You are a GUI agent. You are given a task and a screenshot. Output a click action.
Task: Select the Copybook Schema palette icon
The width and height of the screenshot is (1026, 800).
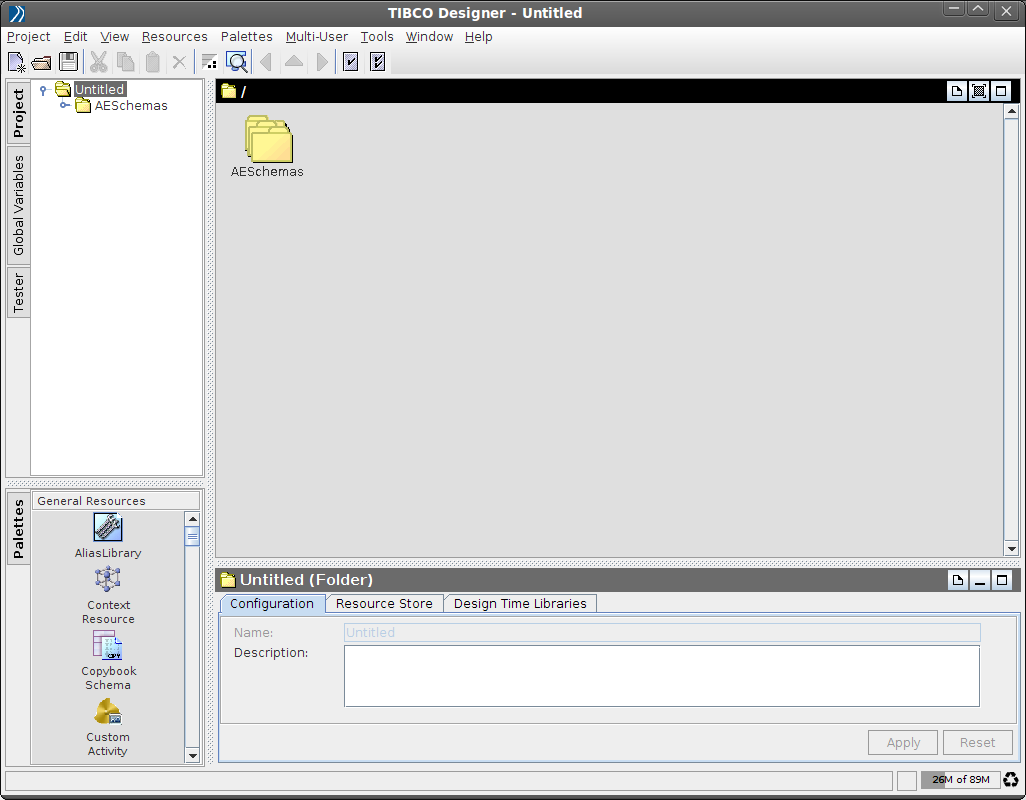[x=108, y=645]
